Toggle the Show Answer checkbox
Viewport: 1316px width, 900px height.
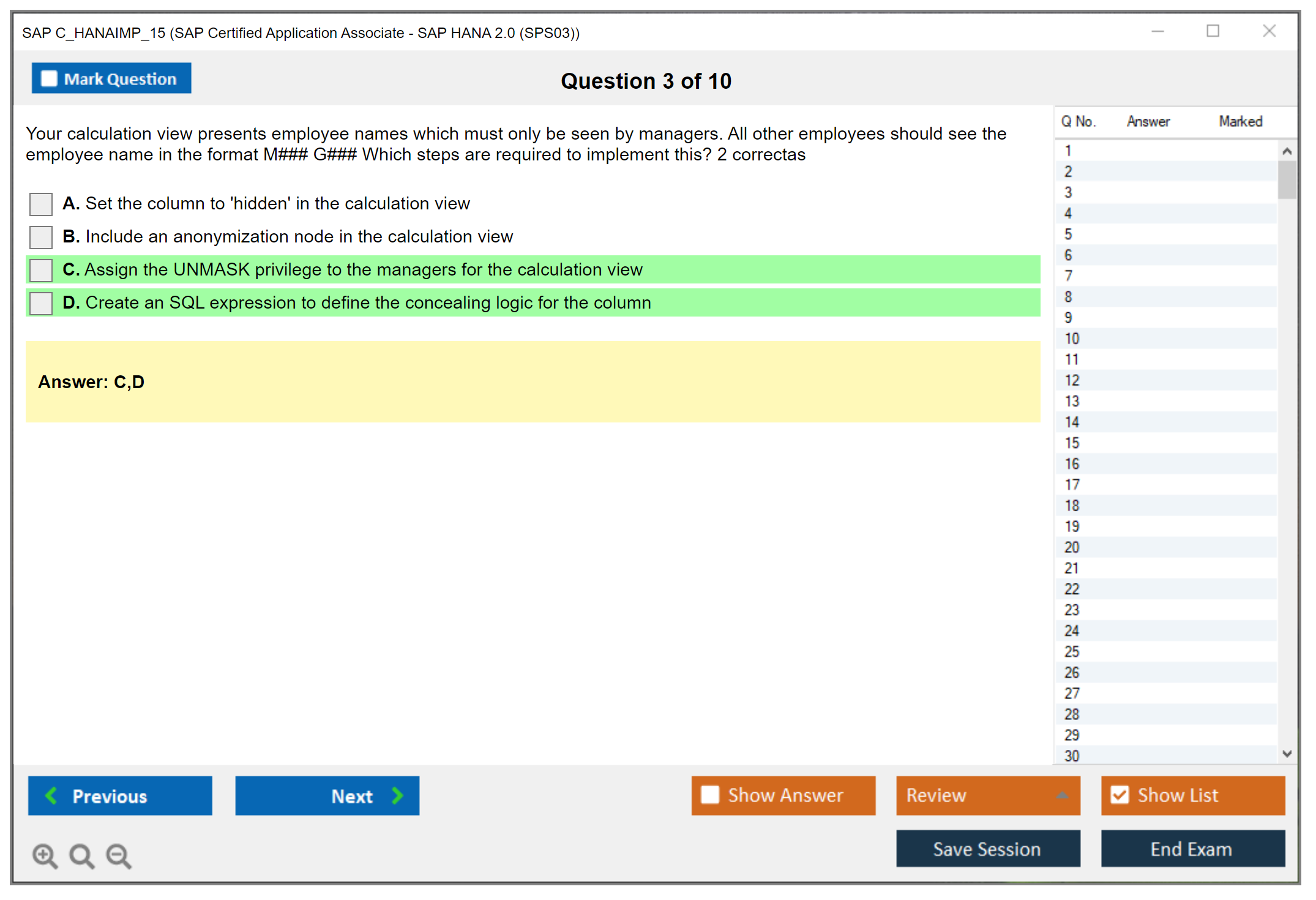(x=710, y=795)
